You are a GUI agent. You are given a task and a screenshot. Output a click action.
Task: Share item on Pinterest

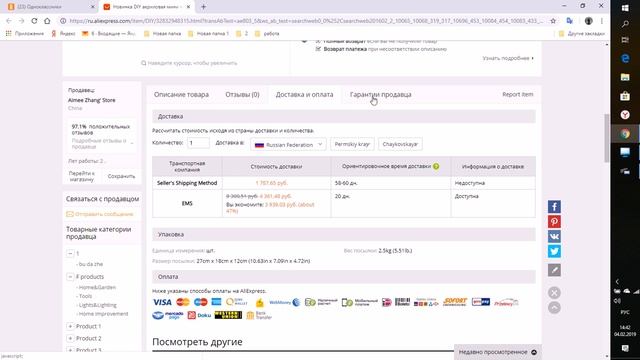tap(554, 222)
